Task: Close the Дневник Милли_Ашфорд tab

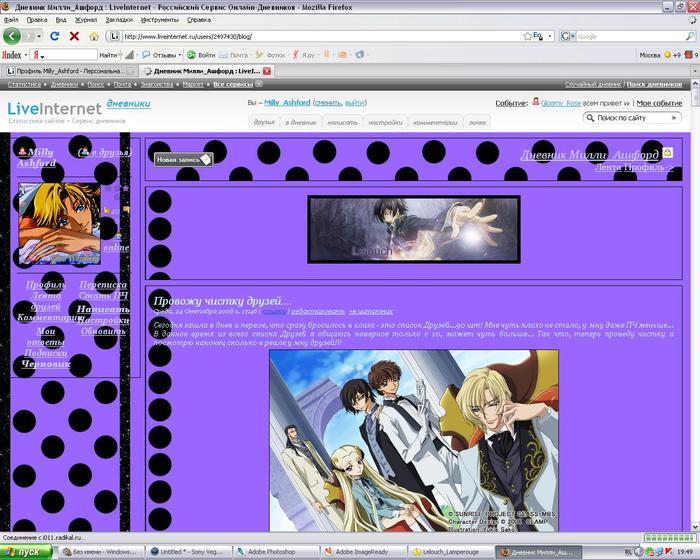Action: [267, 71]
